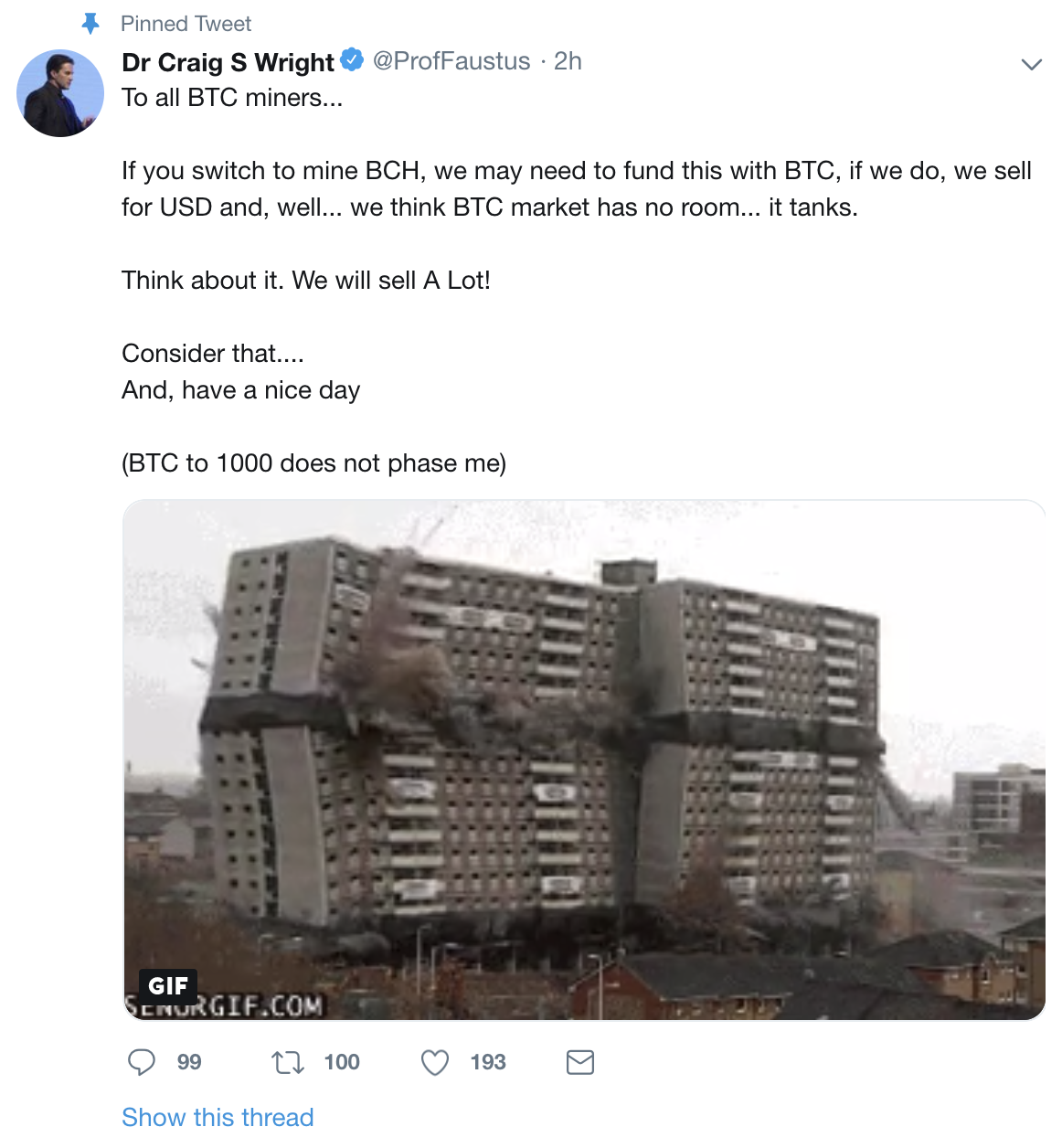Click the SENORGIF.COM watermark on the GIF
The image size is (1062, 1148).
pyautogui.click(x=224, y=1007)
